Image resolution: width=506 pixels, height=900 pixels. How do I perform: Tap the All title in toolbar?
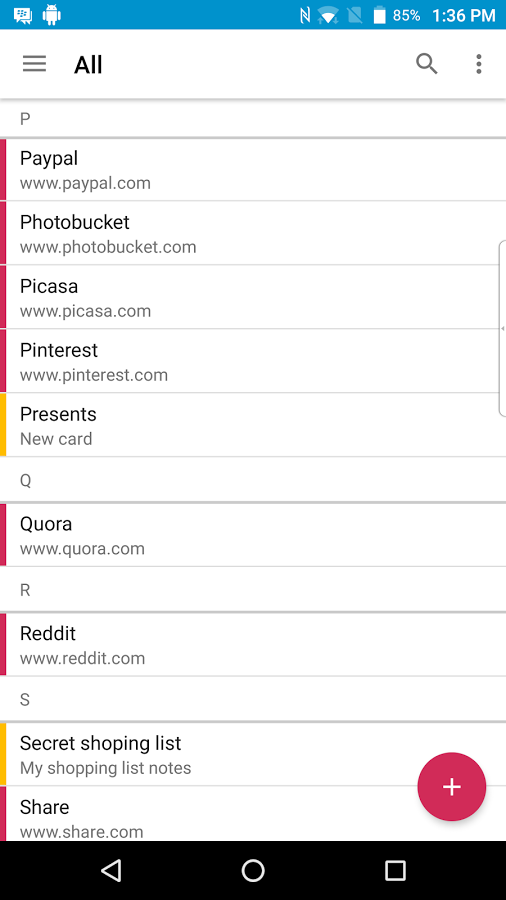[x=88, y=65]
